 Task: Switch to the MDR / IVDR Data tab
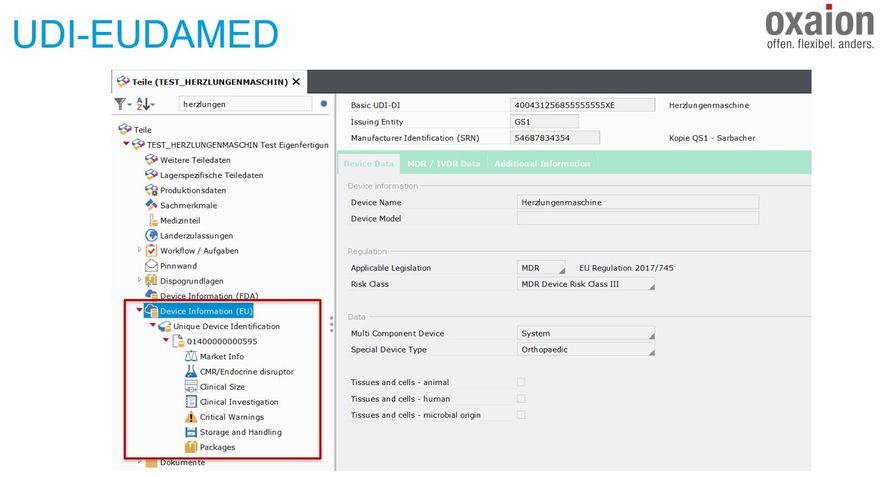point(443,163)
